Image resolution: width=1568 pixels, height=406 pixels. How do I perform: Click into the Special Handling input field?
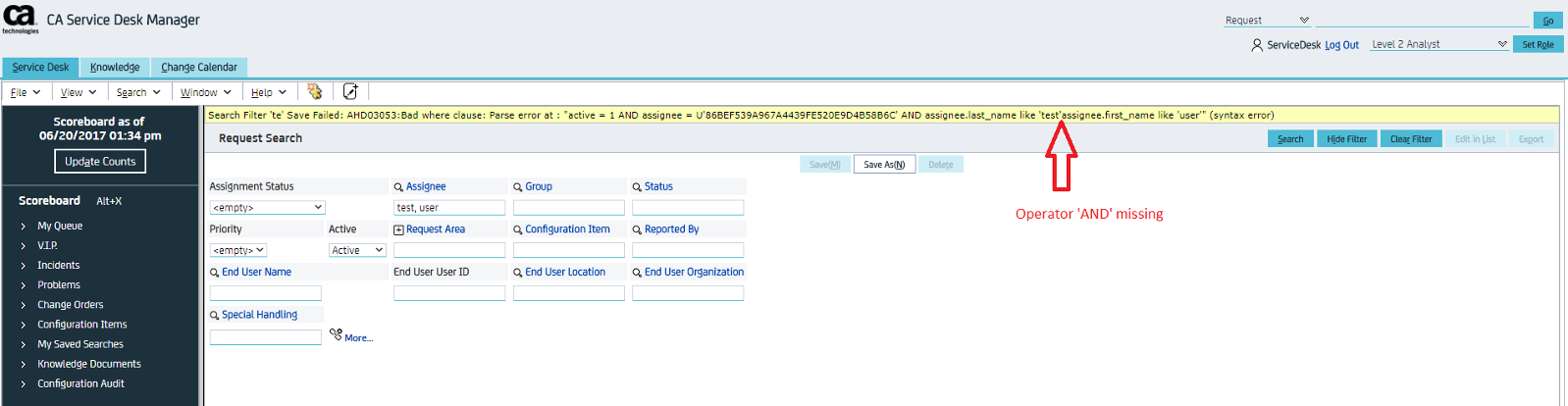click(266, 337)
